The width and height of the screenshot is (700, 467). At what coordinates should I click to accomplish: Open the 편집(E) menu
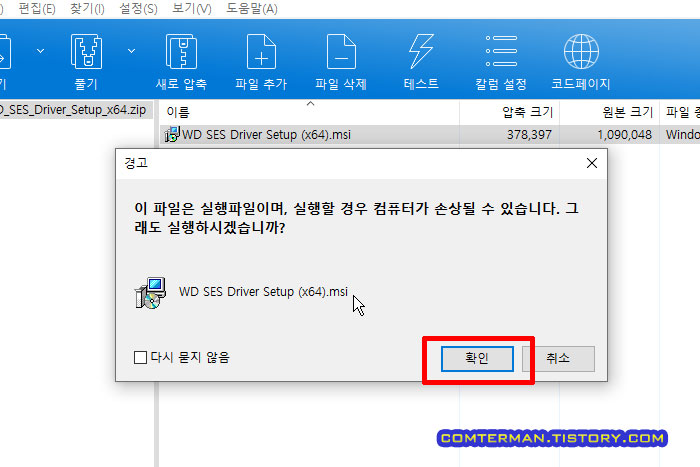pos(37,8)
